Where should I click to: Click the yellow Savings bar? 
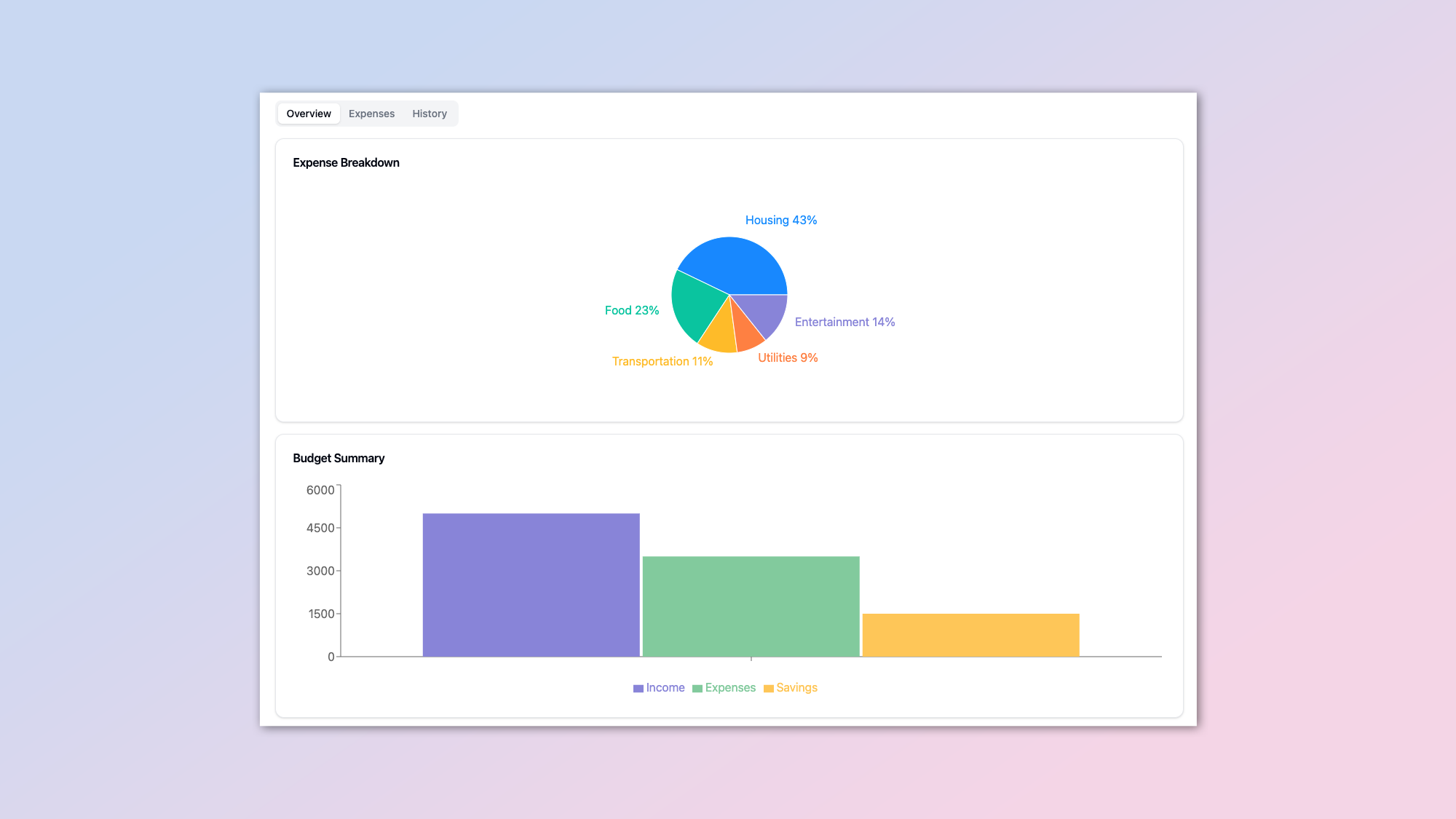(x=970, y=635)
